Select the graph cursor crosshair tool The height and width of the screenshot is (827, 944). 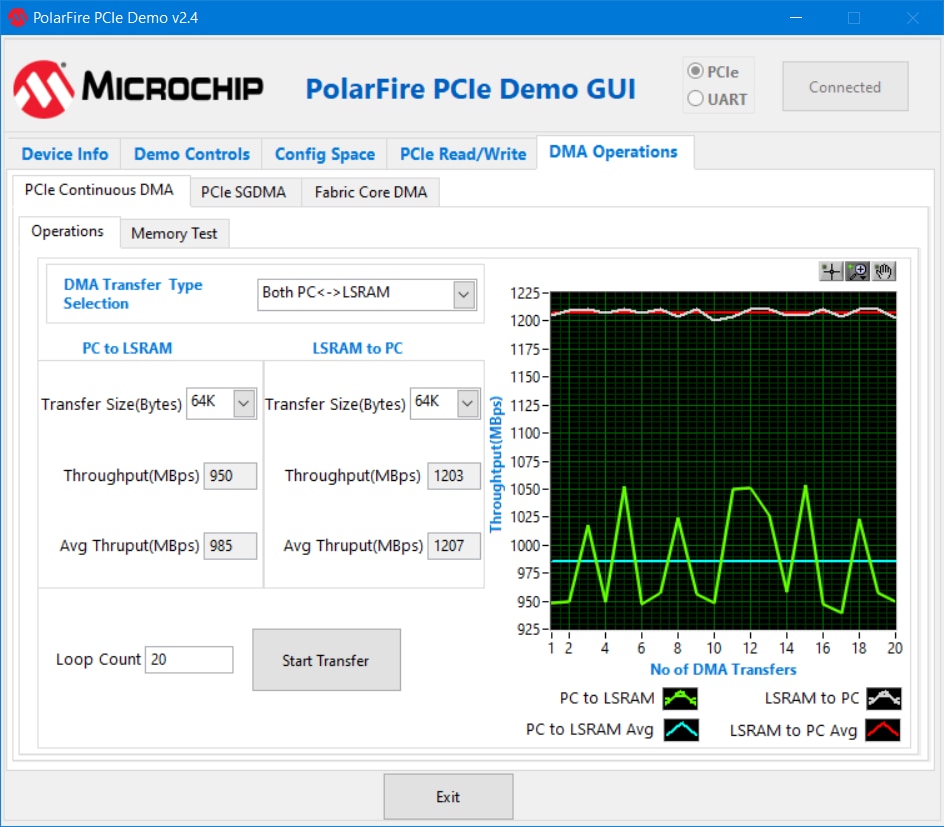(831, 271)
